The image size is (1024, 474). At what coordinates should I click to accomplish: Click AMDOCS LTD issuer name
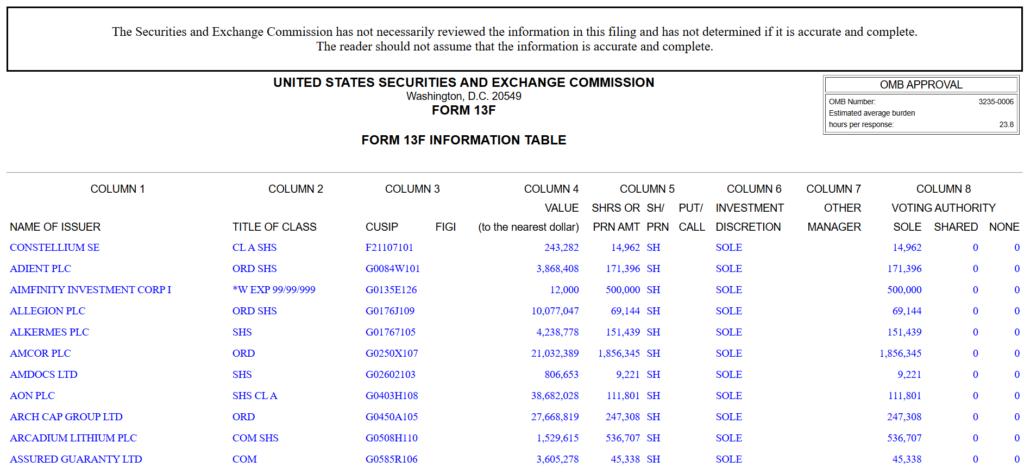pyautogui.click(x=44, y=375)
